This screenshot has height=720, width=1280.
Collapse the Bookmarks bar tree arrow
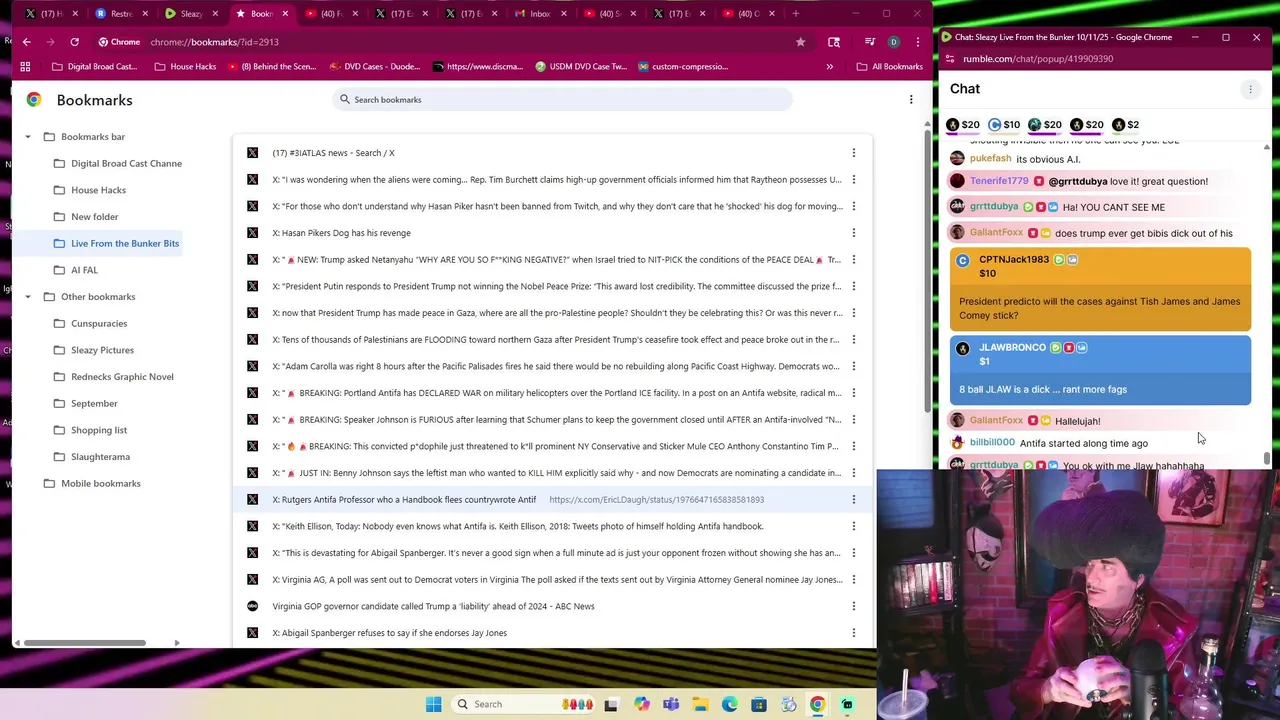point(28,137)
